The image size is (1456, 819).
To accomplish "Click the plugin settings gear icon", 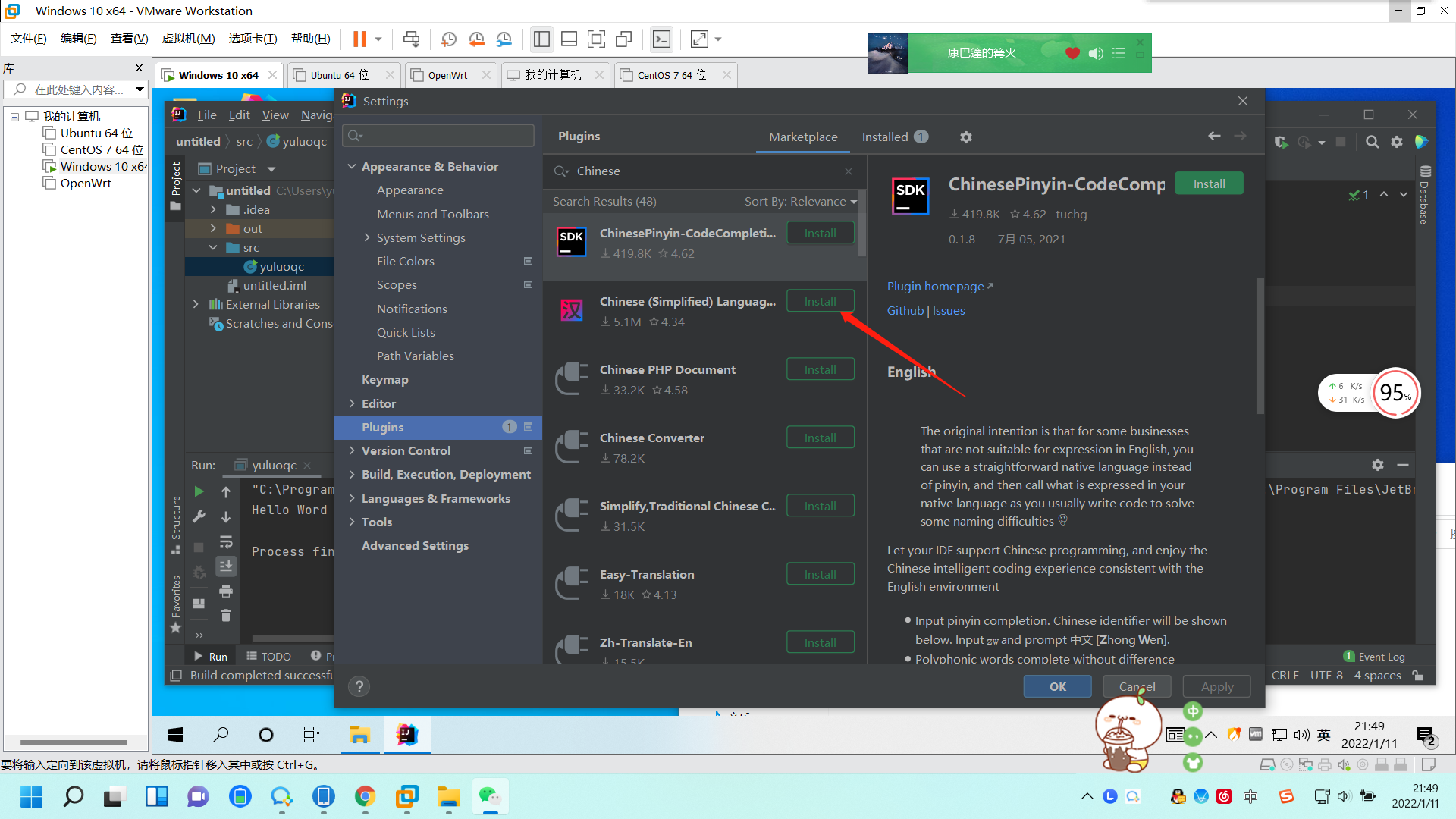I will tap(965, 137).
